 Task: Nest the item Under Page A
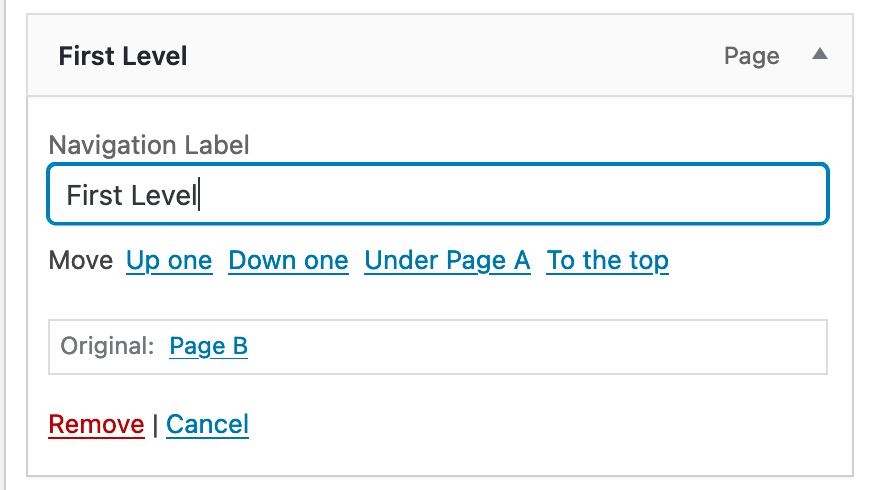tap(447, 261)
